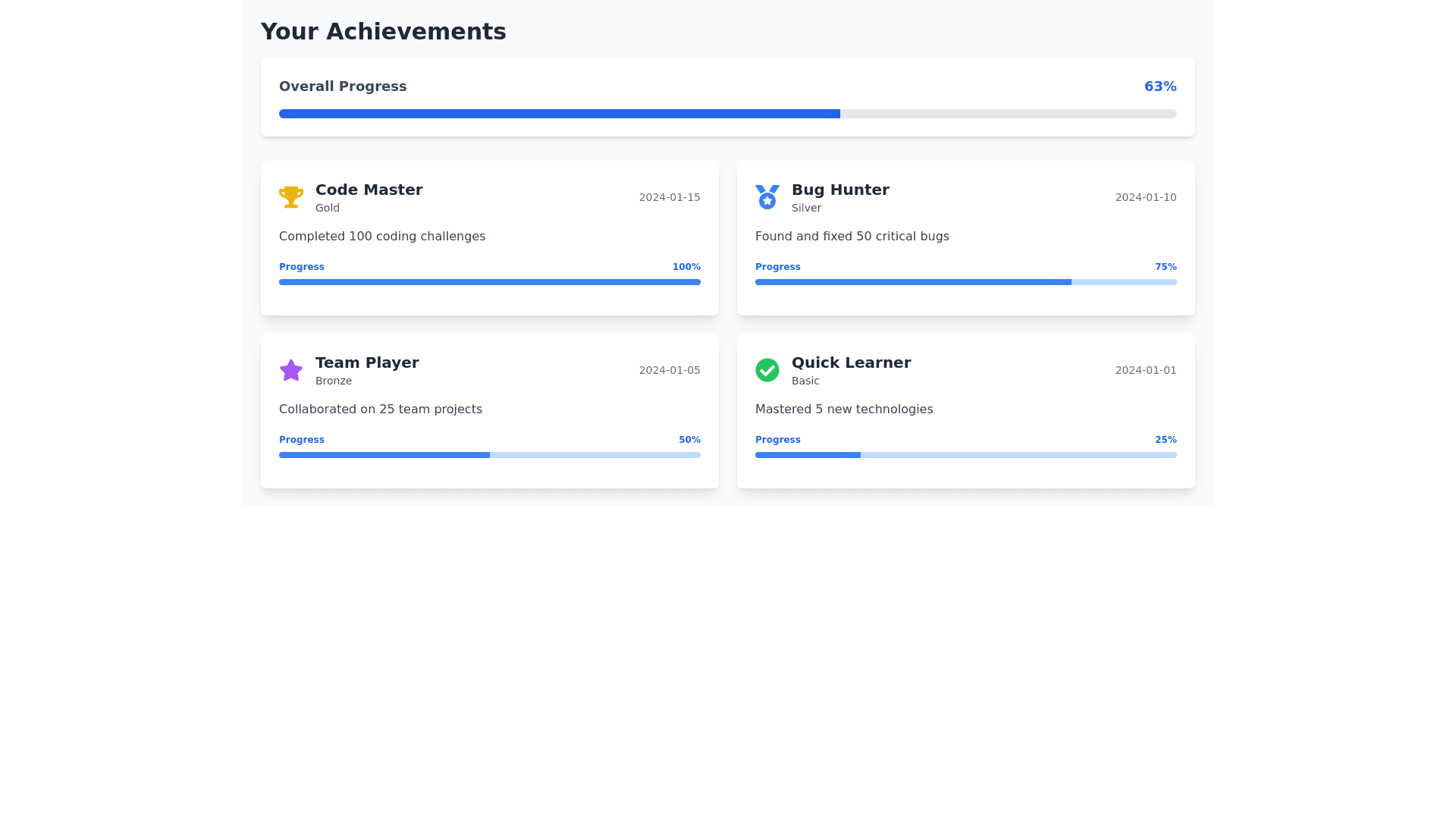Viewport: 1456px width, 819px height.
Task: Click the 'Mastered 5 new technologies' text
Action: 844,409
